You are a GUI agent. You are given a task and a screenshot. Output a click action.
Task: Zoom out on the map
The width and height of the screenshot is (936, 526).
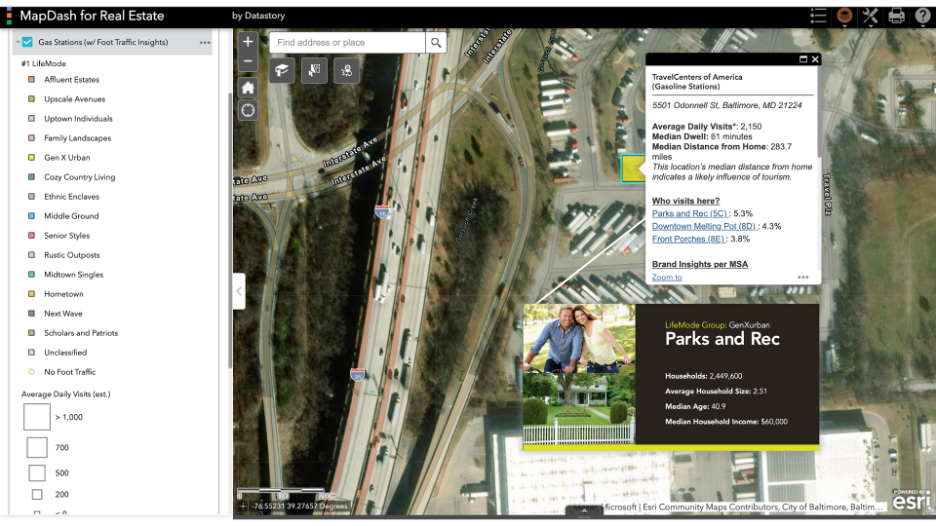(x=248, y=61)
